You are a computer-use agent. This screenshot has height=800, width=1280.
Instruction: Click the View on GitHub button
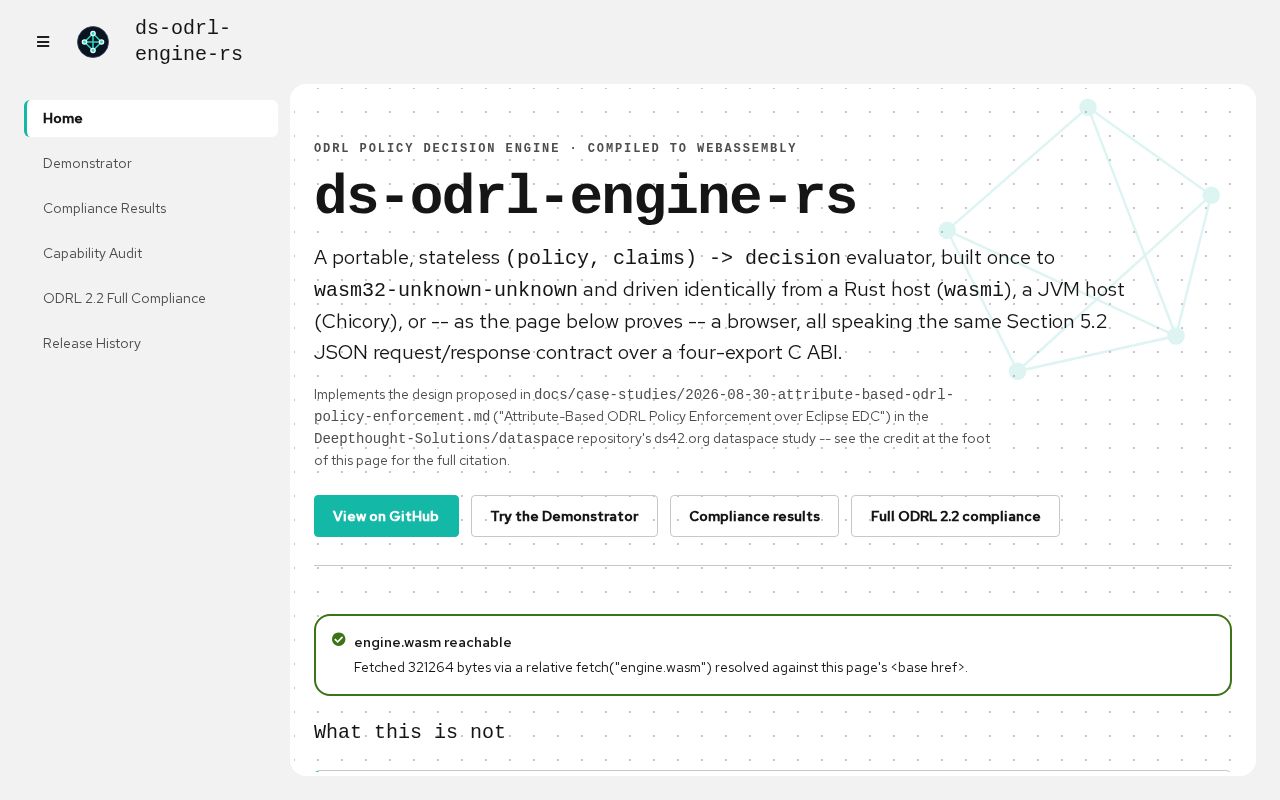point(386,516)
